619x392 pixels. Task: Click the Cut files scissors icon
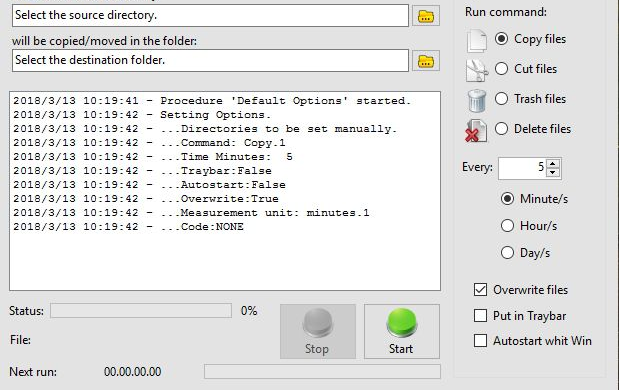click(x=476, y=70)
